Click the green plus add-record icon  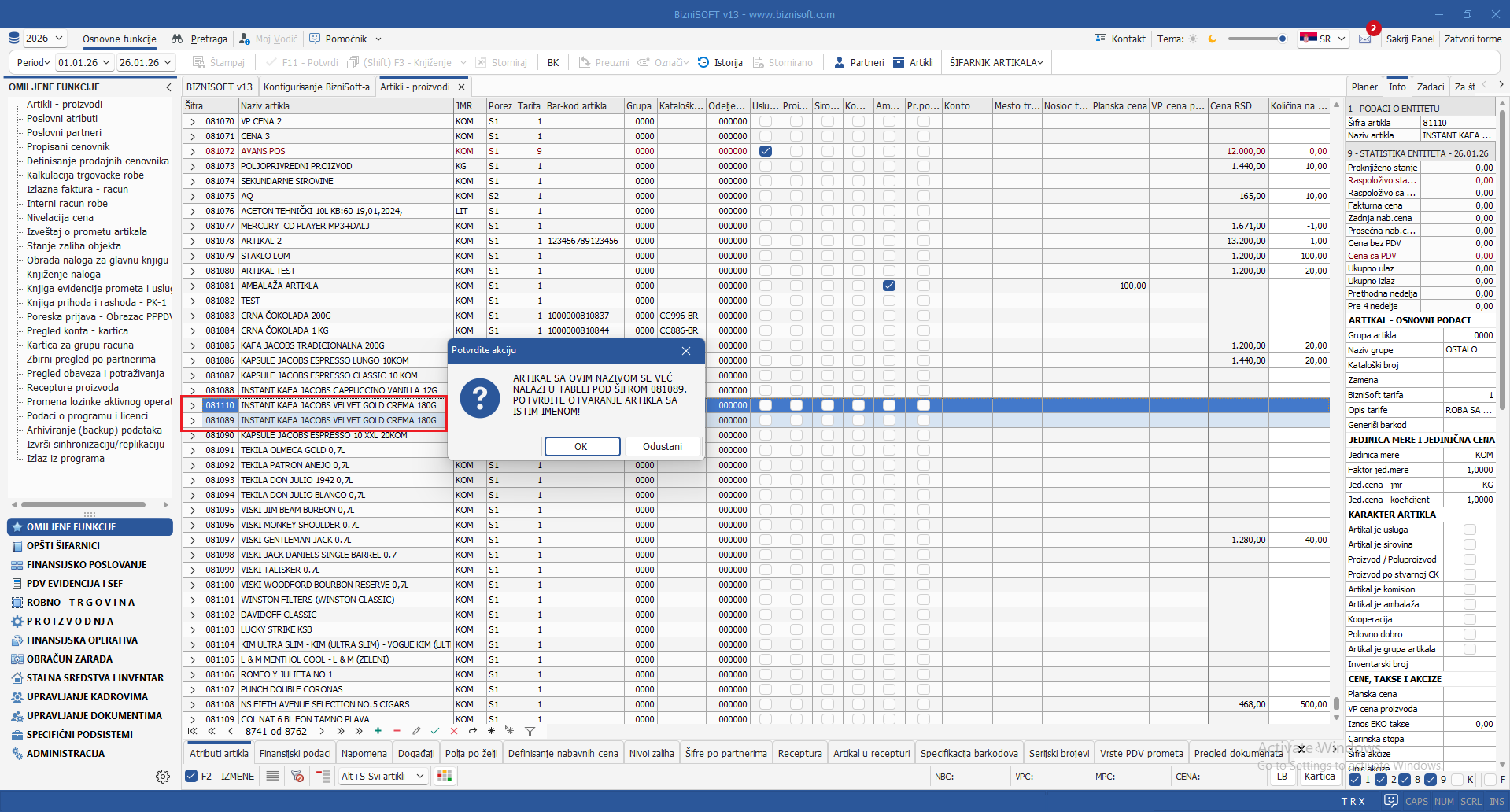[378, 731]
